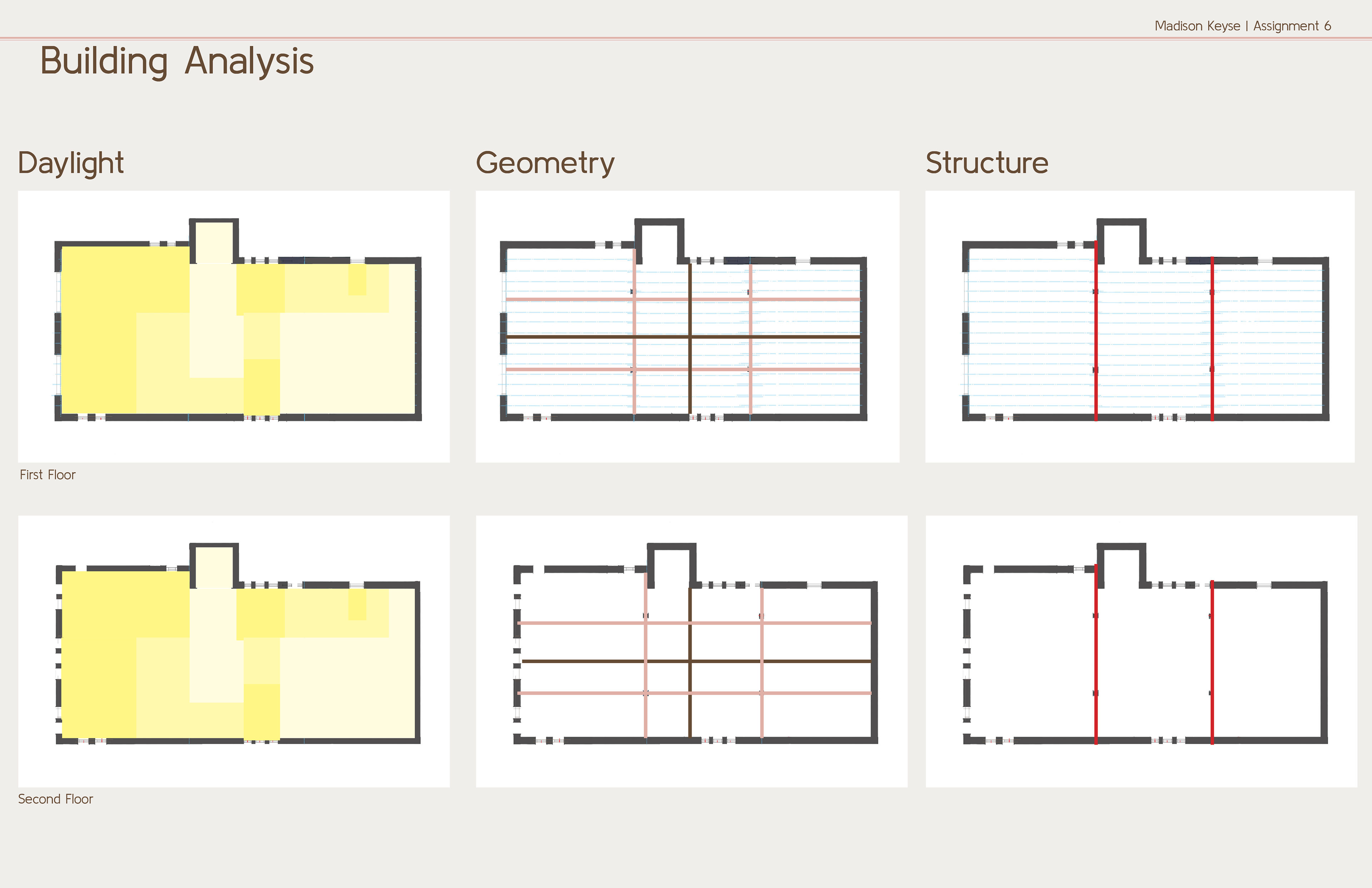Click the Building Analysis title
The width and height of the screenshot is (1372, 888).
coord(177,61)
